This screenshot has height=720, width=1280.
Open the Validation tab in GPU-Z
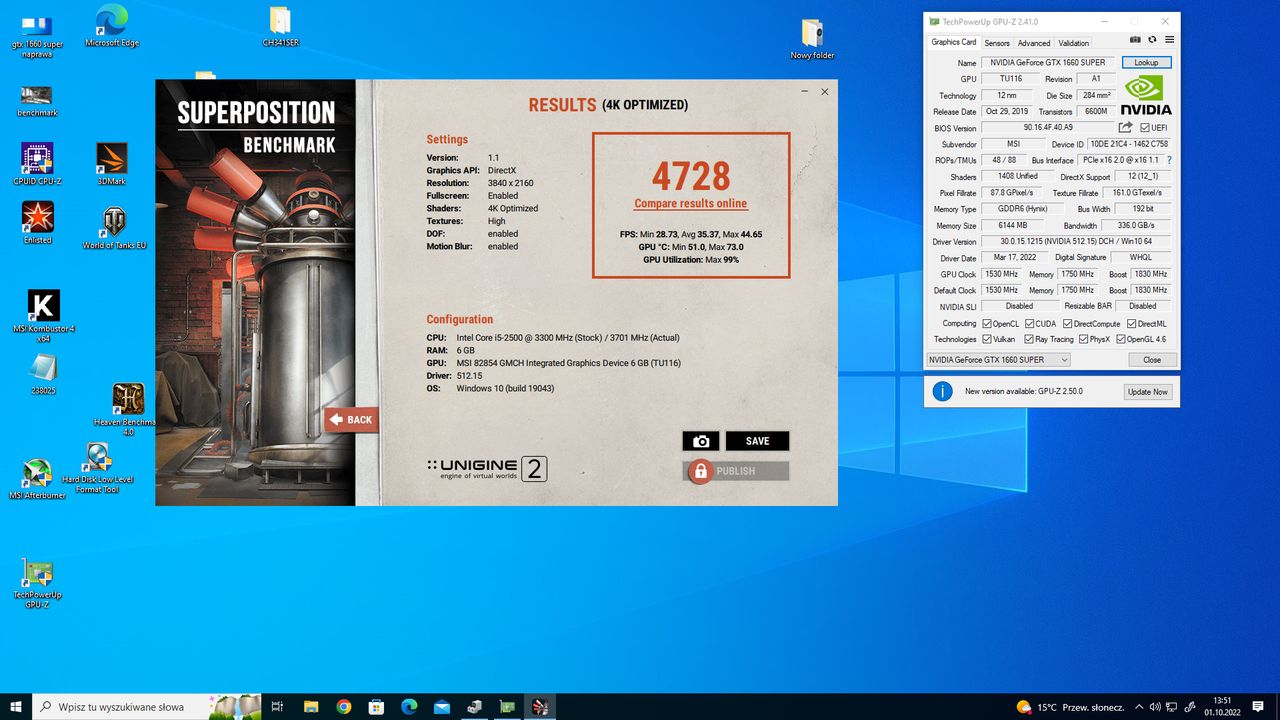click(x=1073, y=43)
